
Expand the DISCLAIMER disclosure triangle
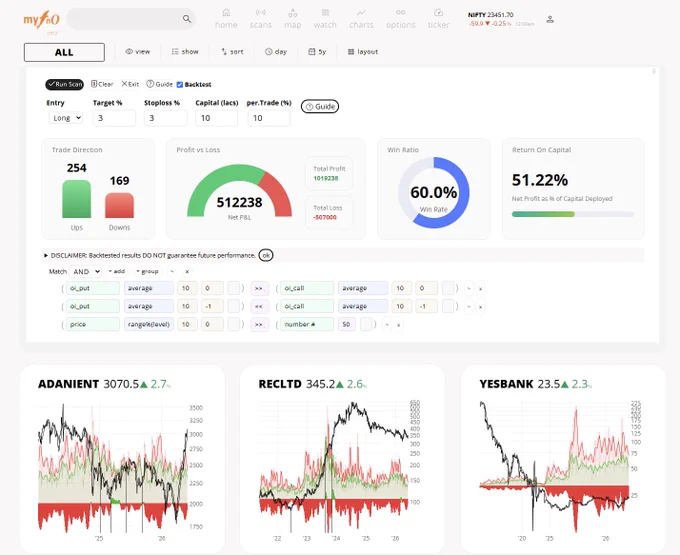pos(46,255)
